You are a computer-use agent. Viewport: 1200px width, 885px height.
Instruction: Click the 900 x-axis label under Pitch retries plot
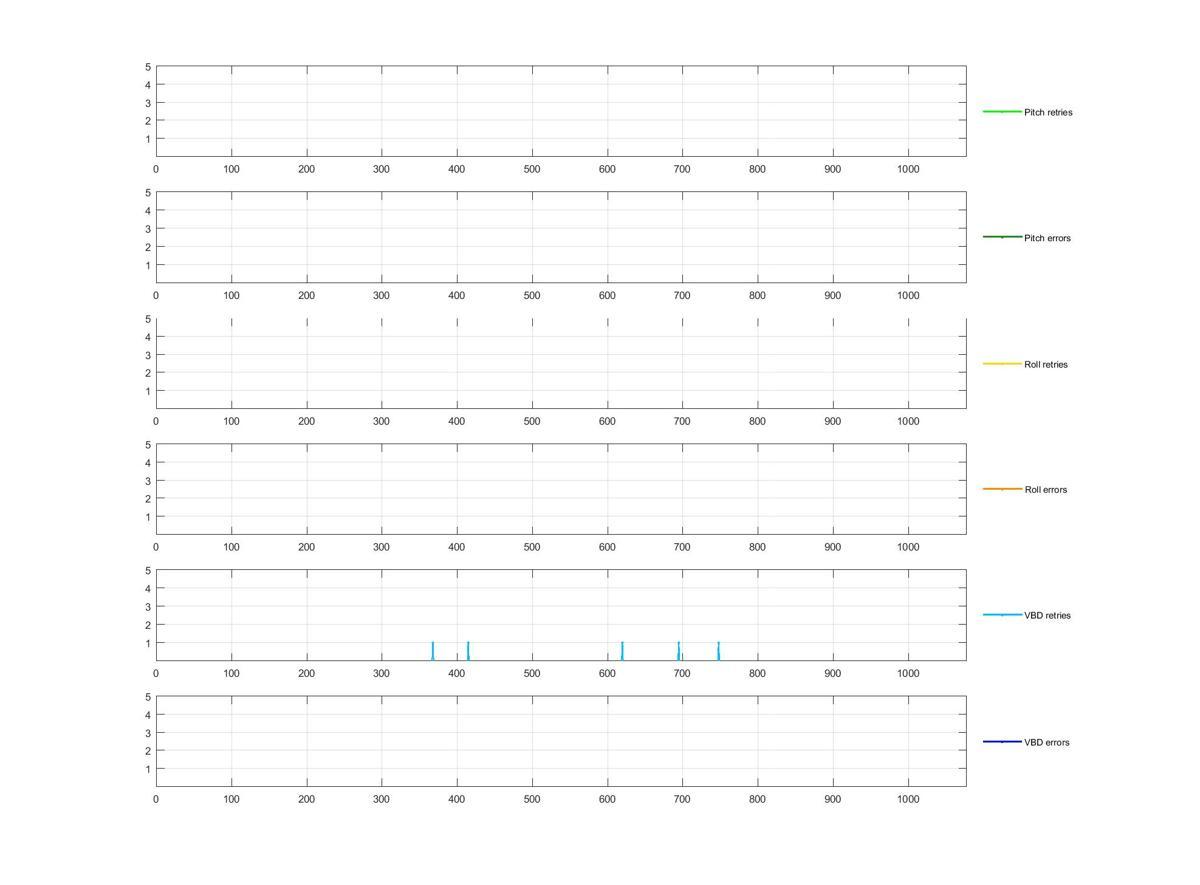click(833, 170)
